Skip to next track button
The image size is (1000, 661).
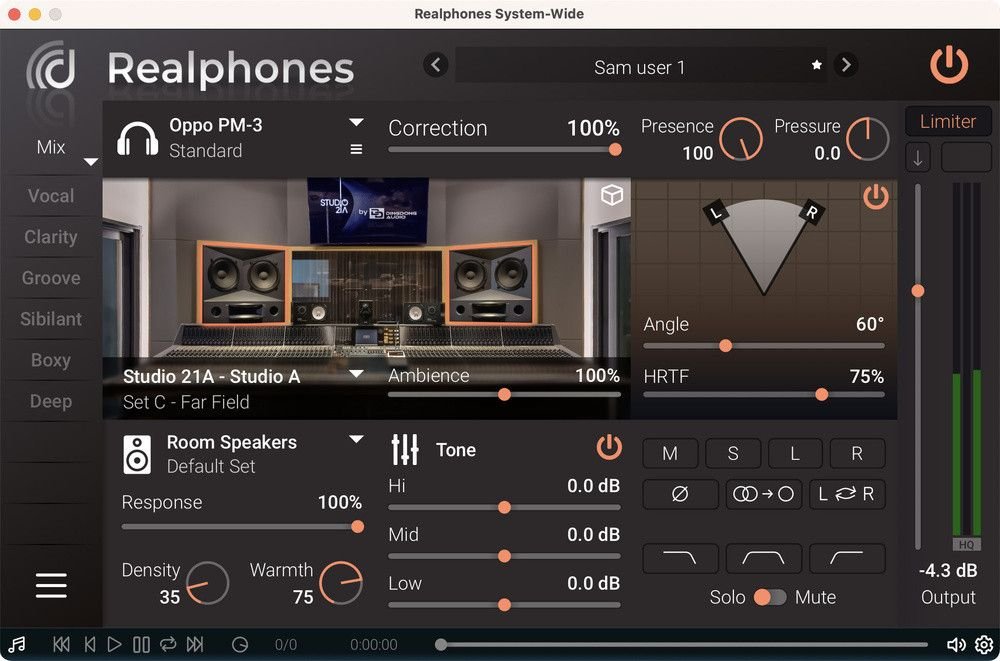point(195,644)
